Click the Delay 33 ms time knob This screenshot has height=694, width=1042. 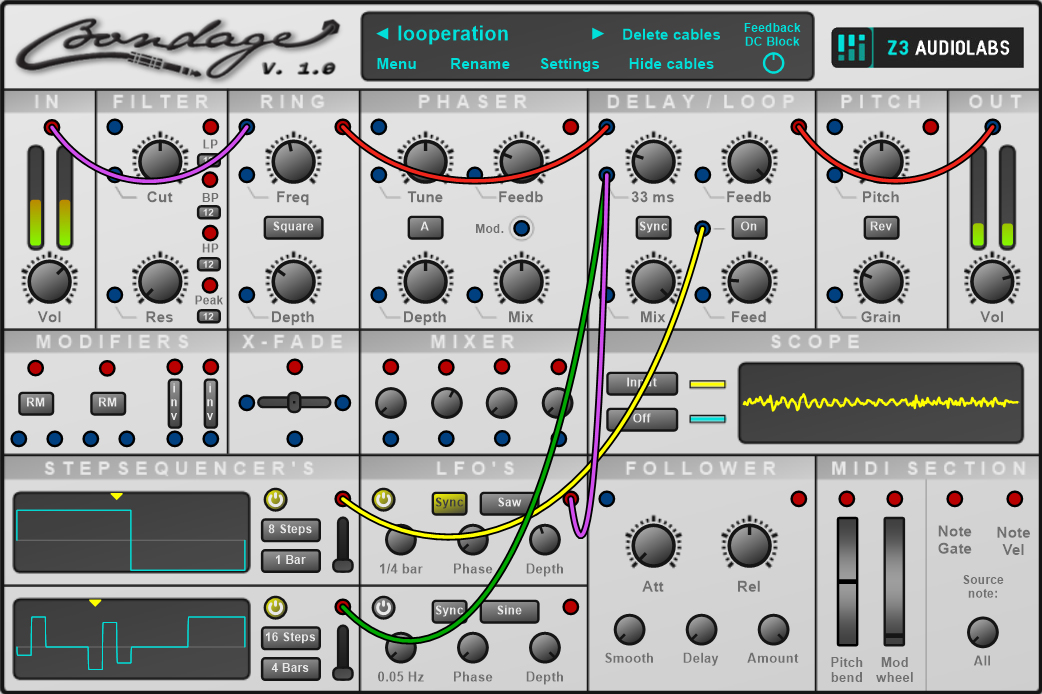click(x=653, y=160)
